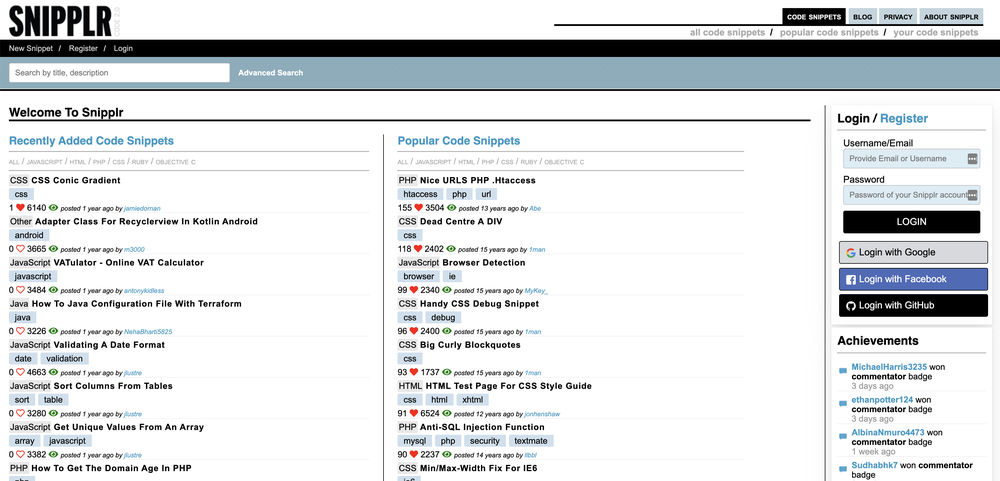The width and height of the screenshot is (1000, 481).
Task: Click eye views icon on Validating A Date Format
Action: (54, 373)
